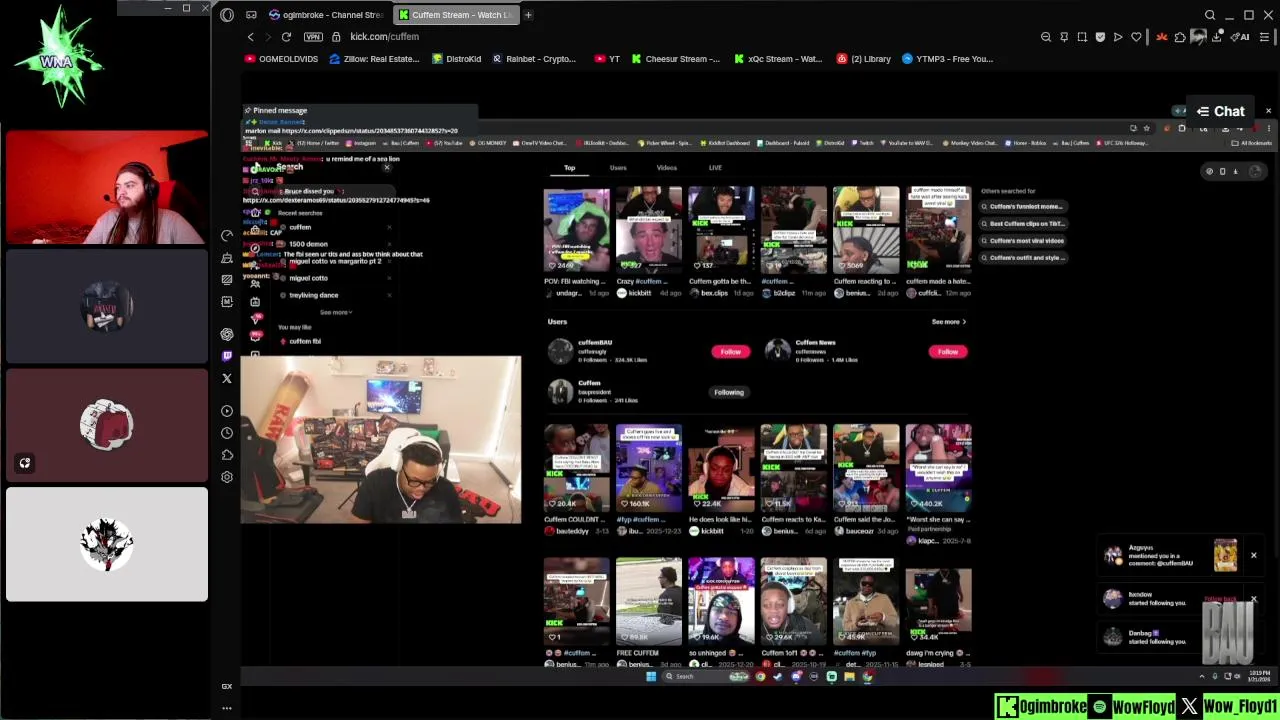Switch to the ogimbroke Channel Stream tab

pyautogui.click(x=326, y=15)
